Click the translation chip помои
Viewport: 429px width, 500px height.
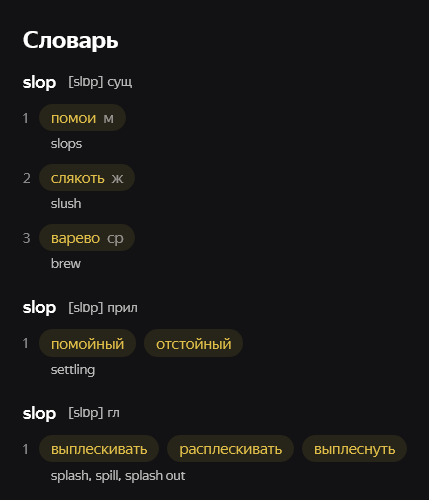[82, 118]
